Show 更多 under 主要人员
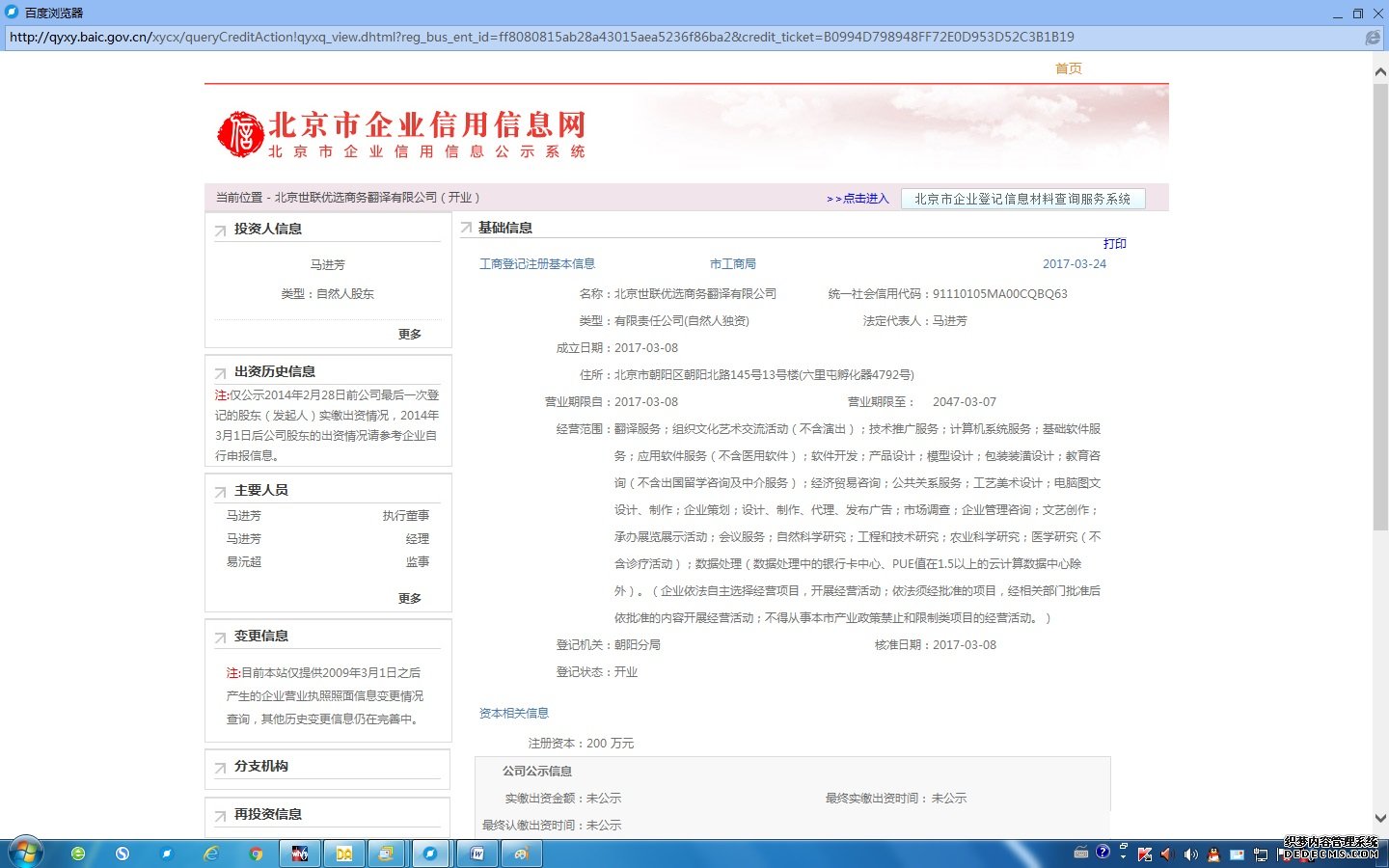1389x868 pixels. point(410,598)
